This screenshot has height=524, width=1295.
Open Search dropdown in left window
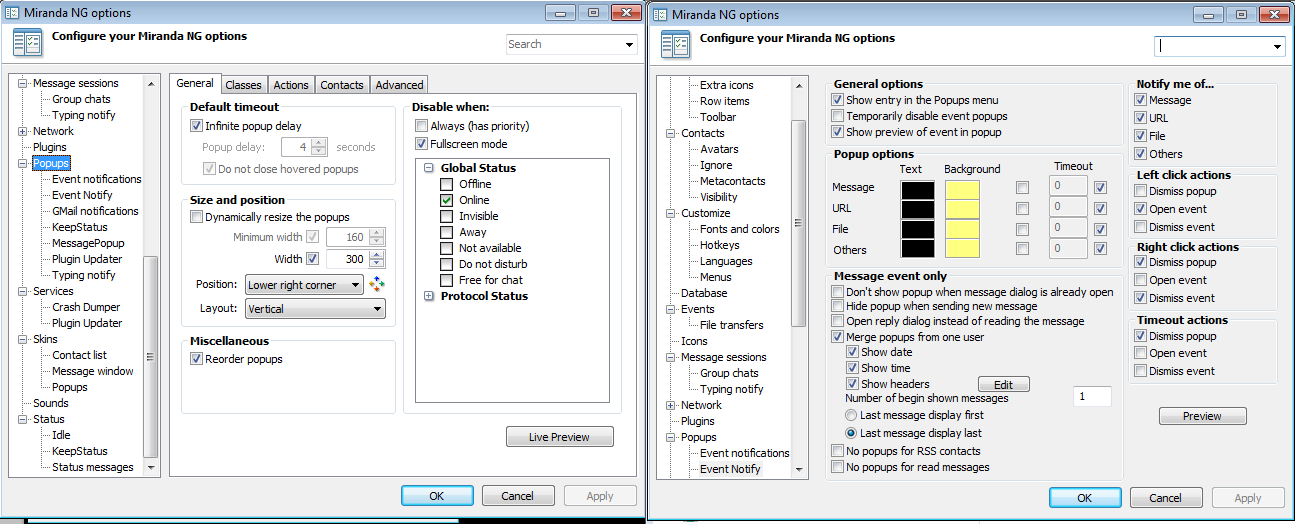tap(629, 45)
